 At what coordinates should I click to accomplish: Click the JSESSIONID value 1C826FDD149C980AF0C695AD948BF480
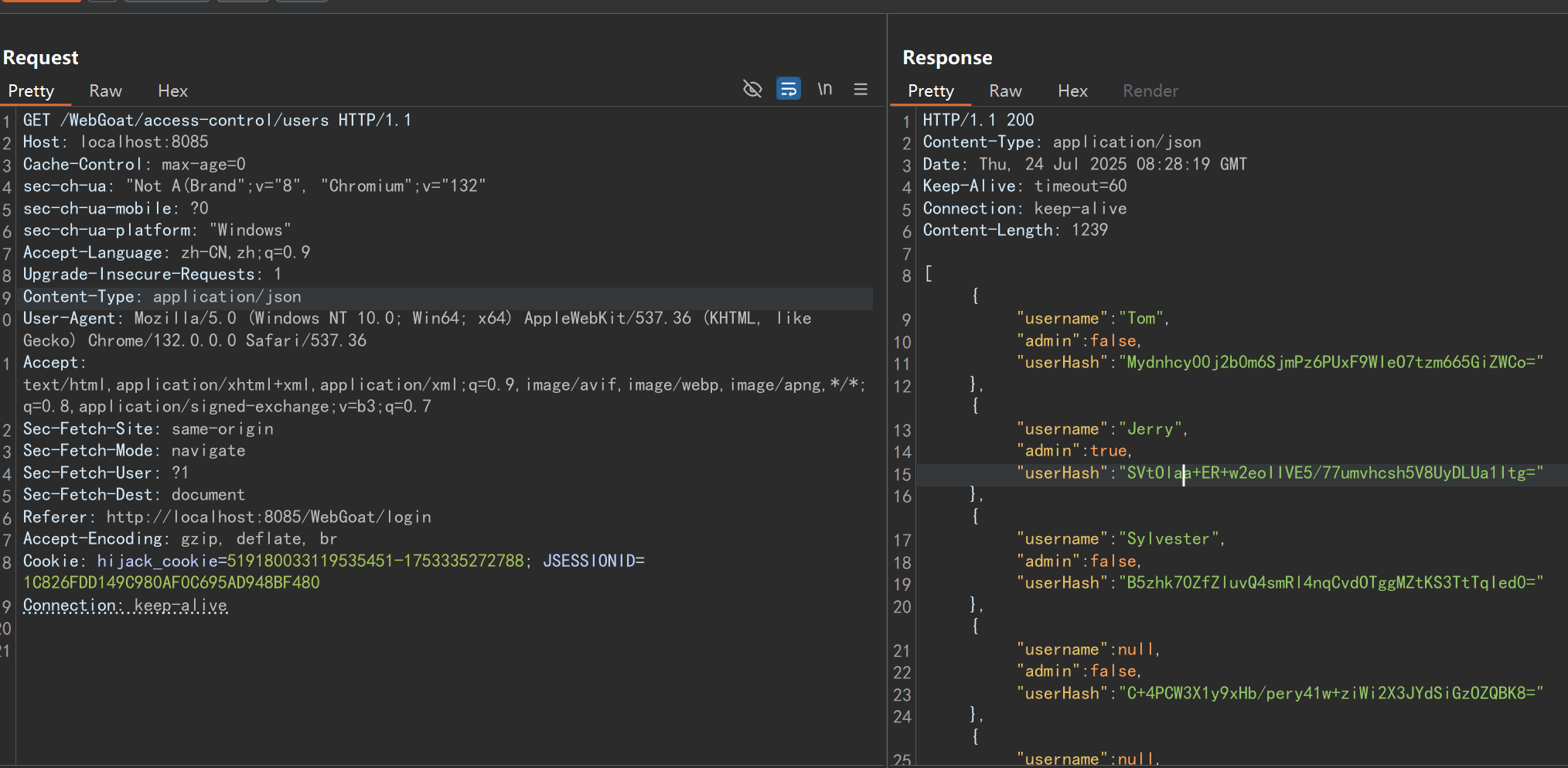pyautogui.click(x=171, y=582)
